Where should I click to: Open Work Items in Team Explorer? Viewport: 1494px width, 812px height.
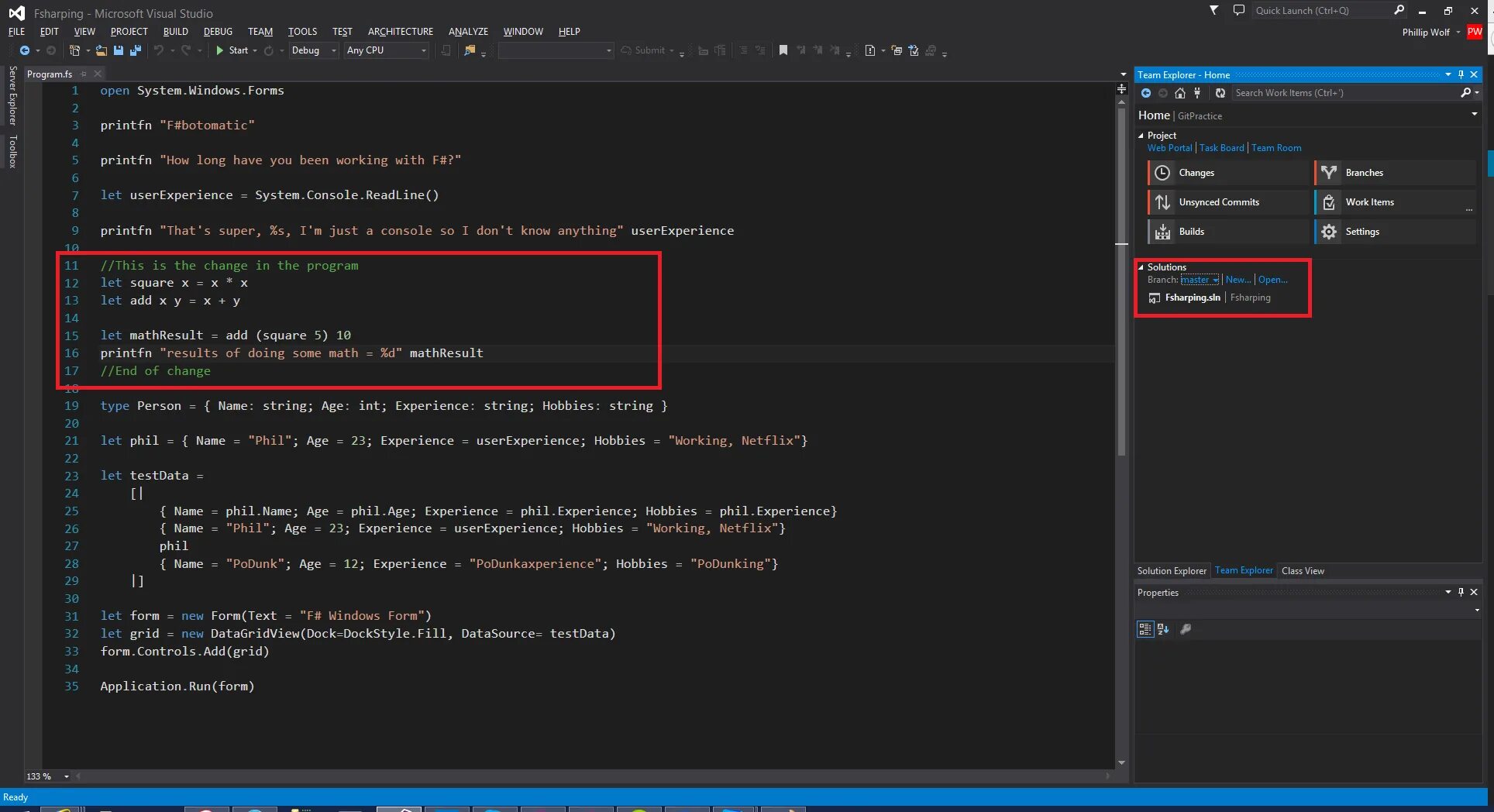1396,202
